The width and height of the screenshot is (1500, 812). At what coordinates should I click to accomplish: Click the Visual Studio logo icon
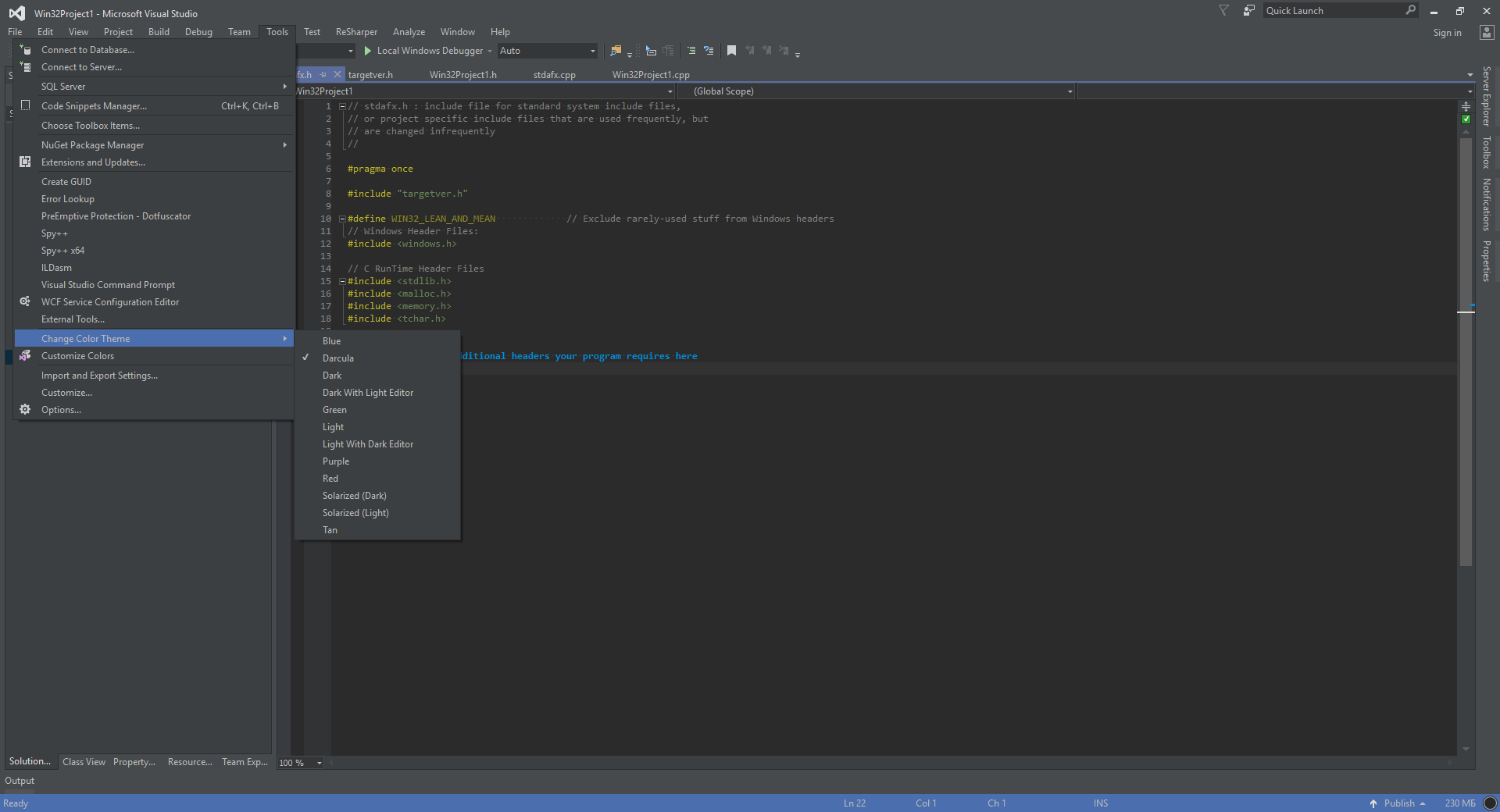pyautogui.click(x=16, y=13)
